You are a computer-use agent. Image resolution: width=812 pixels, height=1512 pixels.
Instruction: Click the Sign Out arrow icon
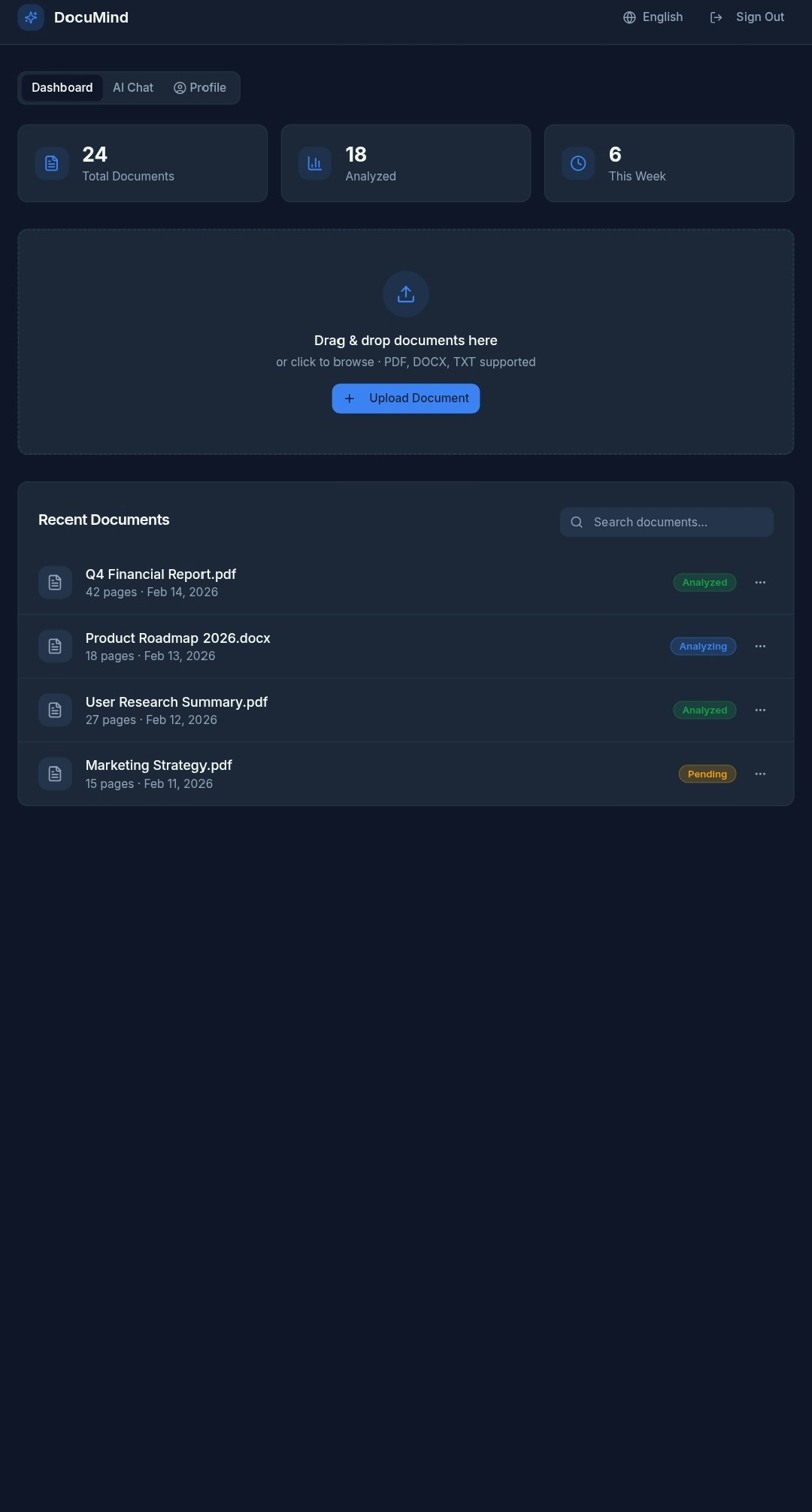pyautogui.click(x=716, y=17)
